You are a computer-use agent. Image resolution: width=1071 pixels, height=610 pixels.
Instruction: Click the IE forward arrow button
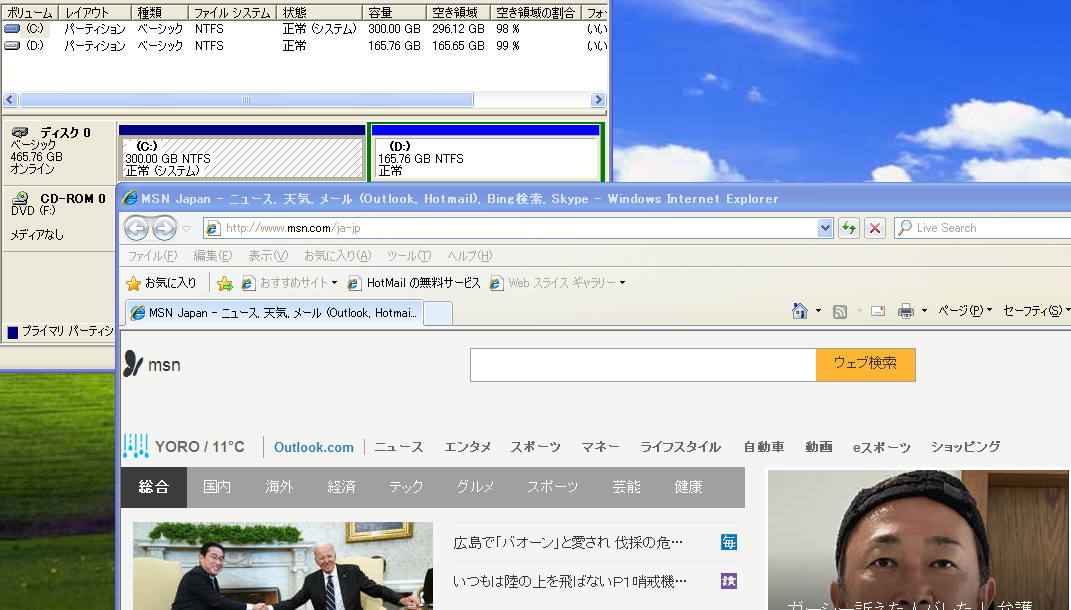tap(164, 228)
